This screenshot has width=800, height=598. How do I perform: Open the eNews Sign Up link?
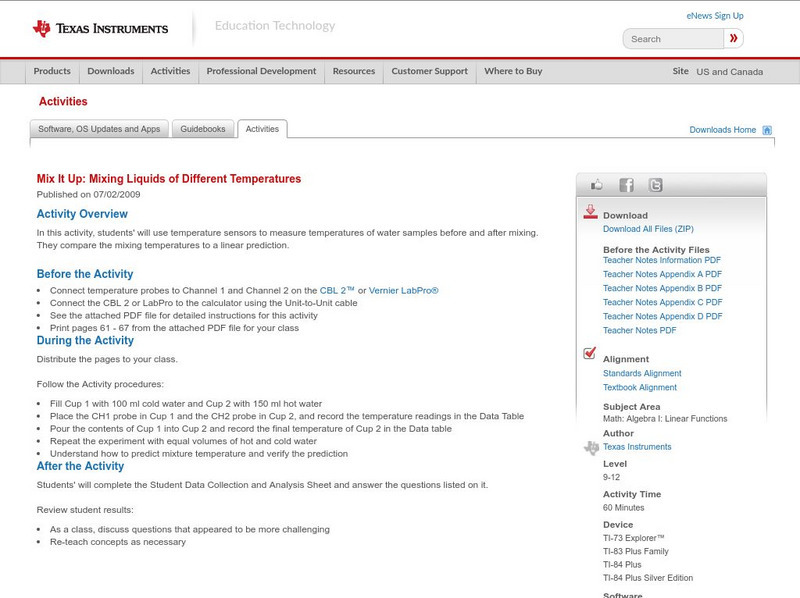coord(715,16)
